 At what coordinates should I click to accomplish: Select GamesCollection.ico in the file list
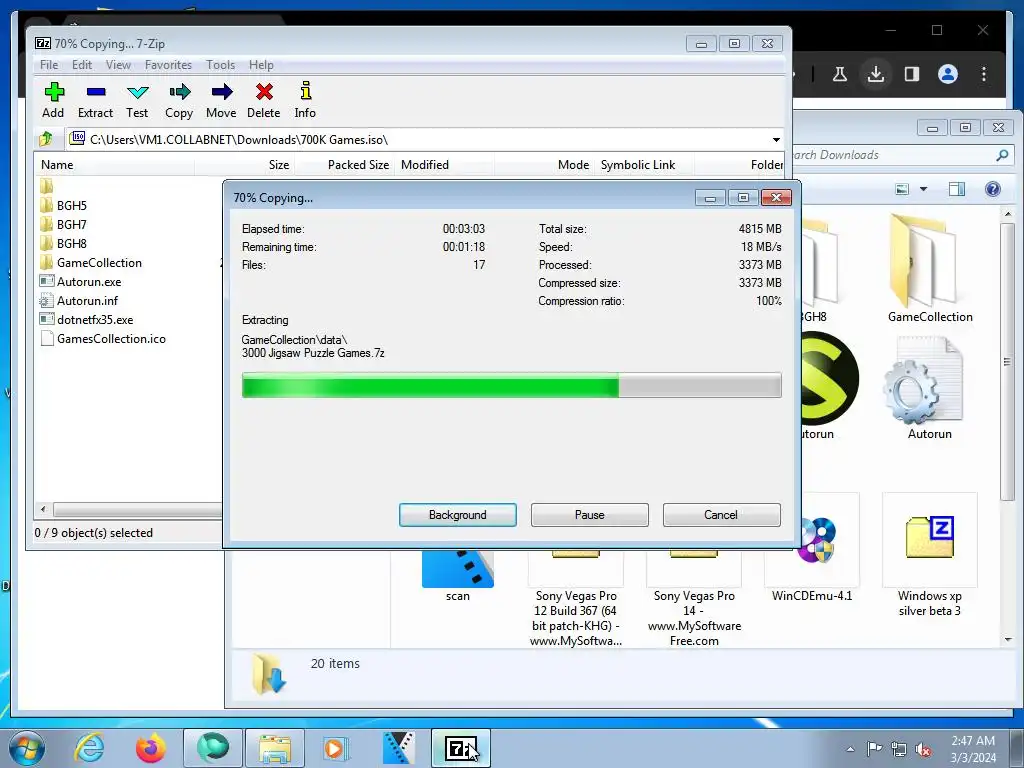pyautogui.click(x=103, y=338)
